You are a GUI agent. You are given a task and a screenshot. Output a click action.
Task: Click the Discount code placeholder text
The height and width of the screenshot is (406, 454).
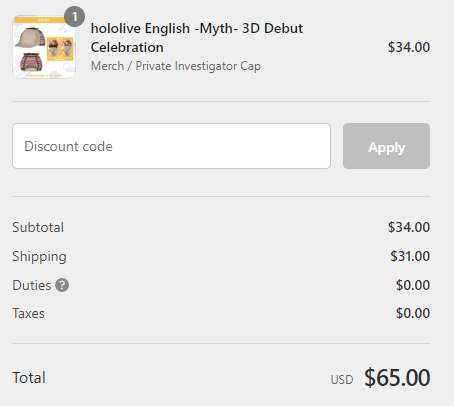[x=68, y=146]
